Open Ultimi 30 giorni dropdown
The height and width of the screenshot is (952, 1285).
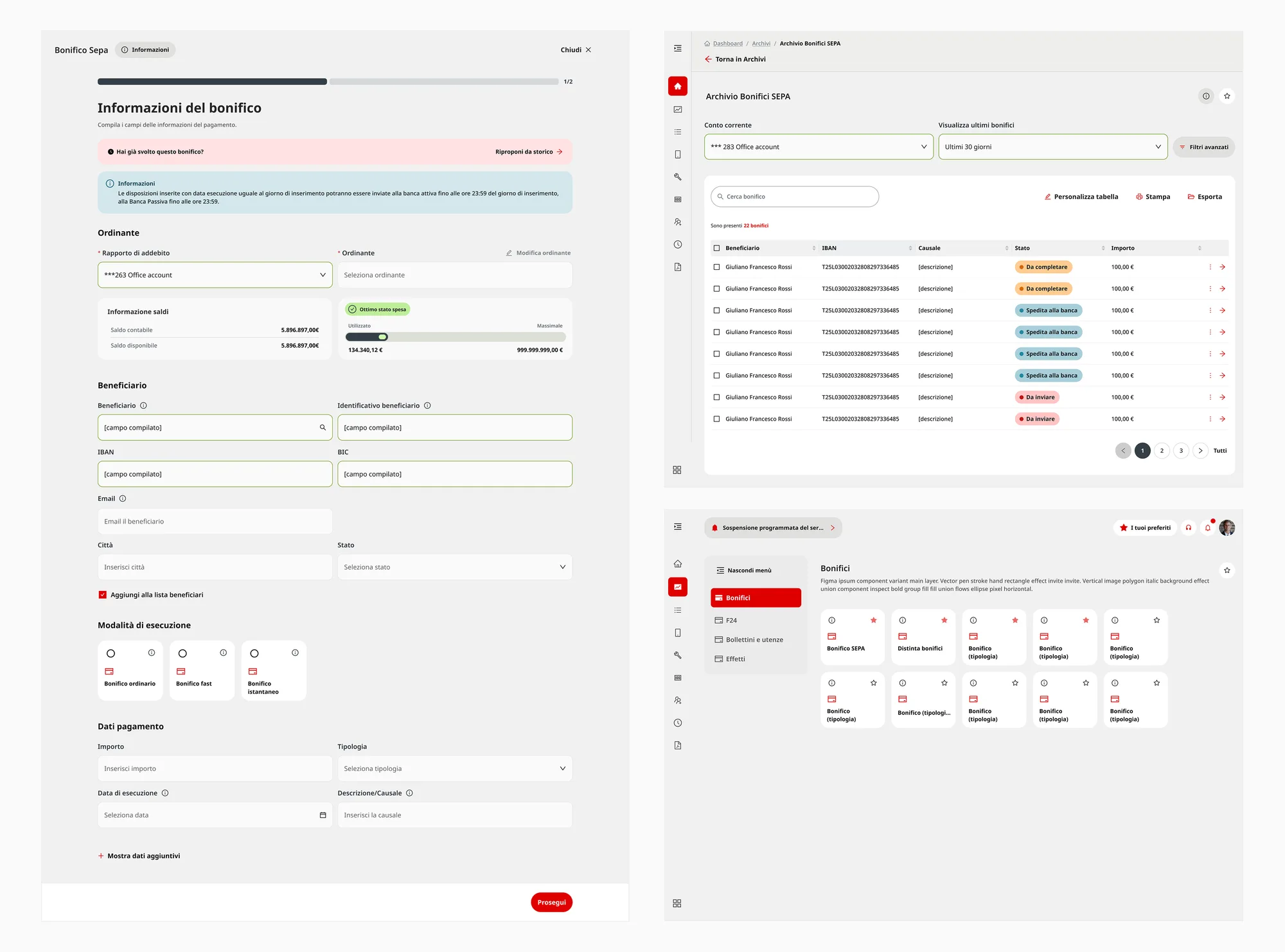pos(1052,146)
